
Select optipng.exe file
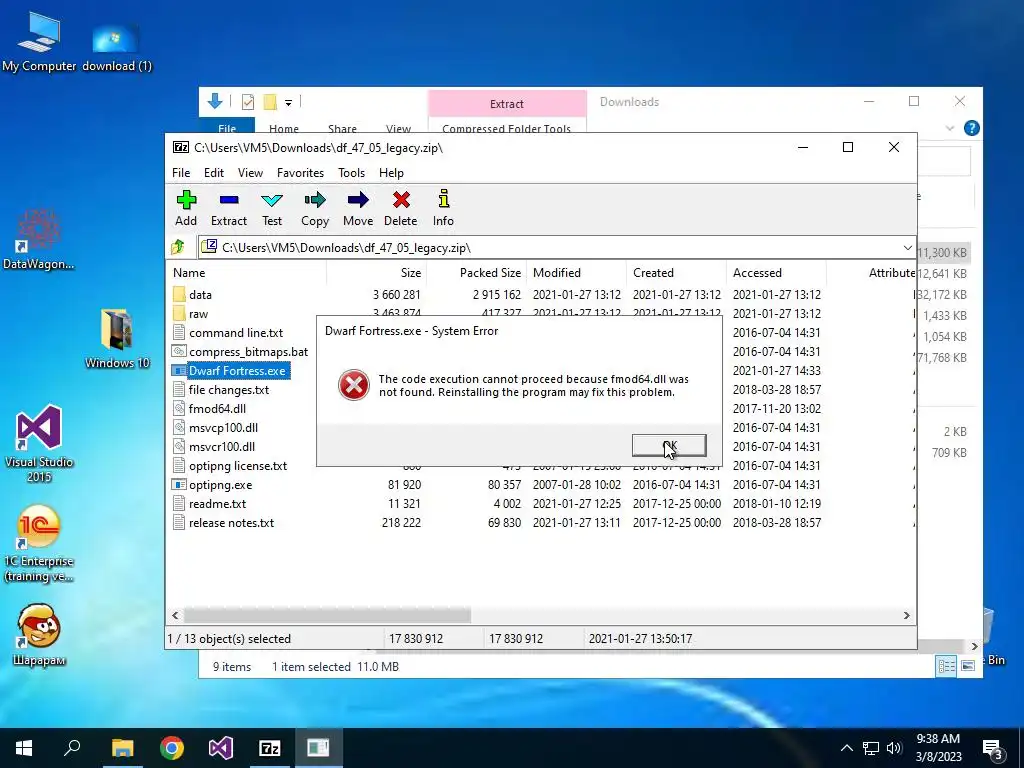coord(220,485)
